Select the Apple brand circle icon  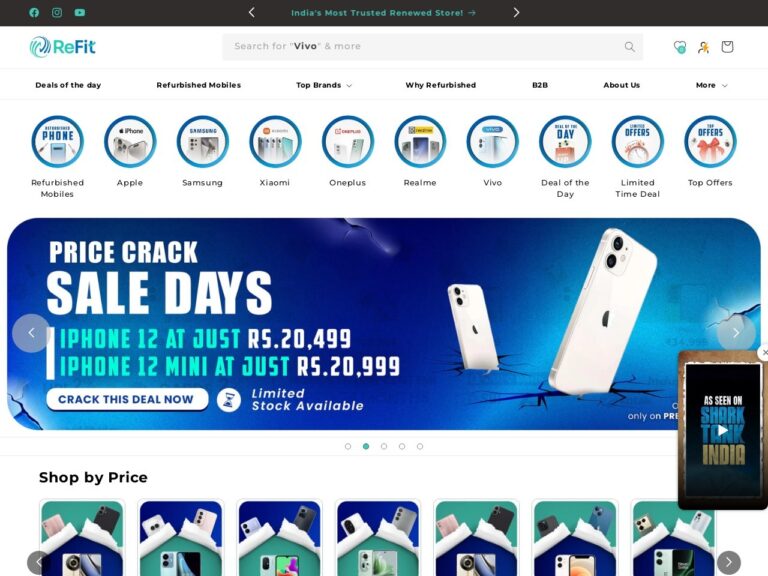pyautogui.click(x=130, y=142)
